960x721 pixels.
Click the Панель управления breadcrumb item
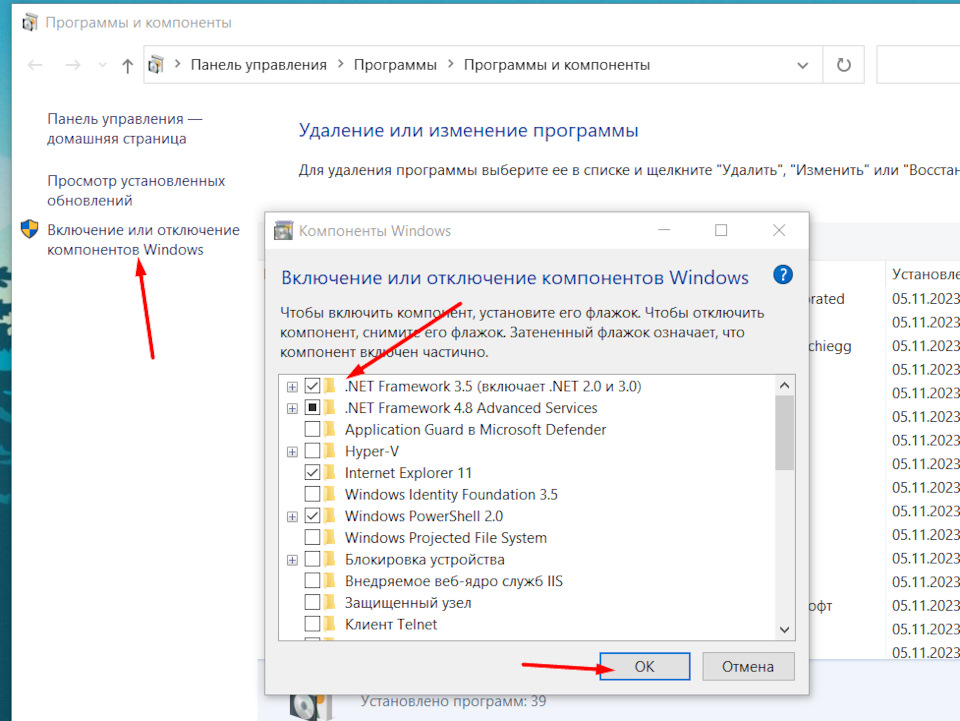(x=258, y=65)
